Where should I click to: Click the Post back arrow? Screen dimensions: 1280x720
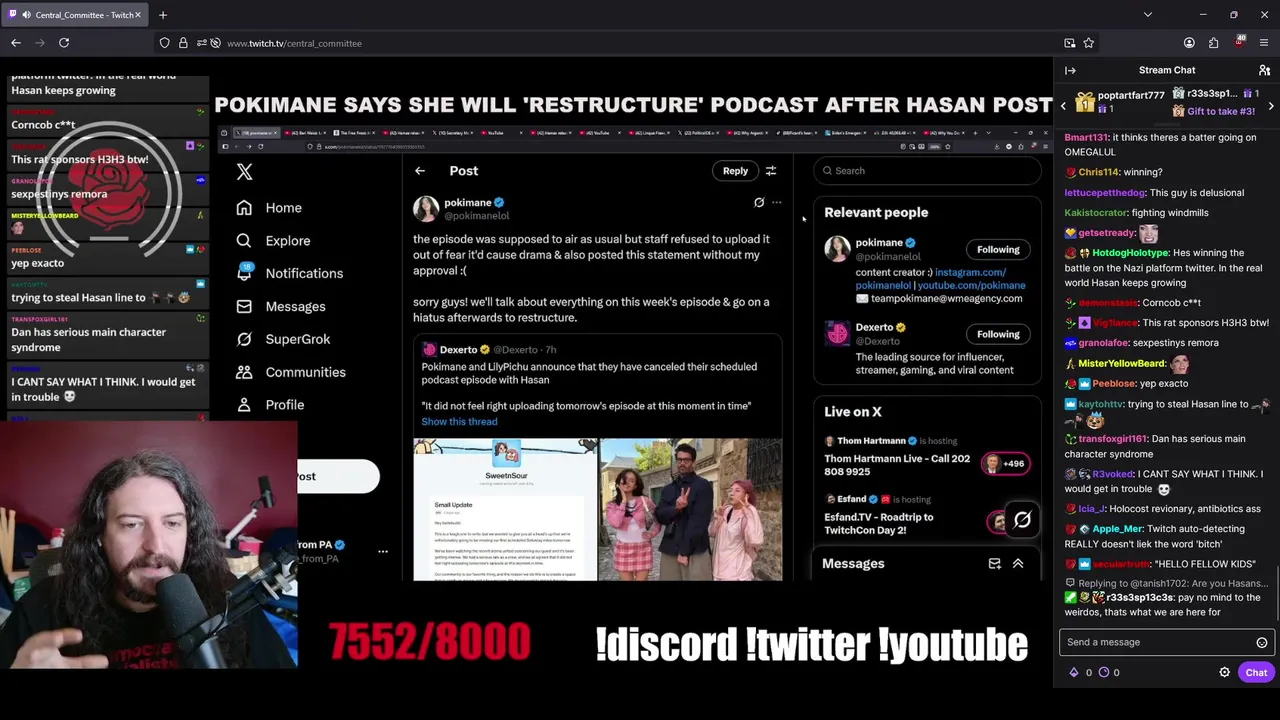coord(420,171)
